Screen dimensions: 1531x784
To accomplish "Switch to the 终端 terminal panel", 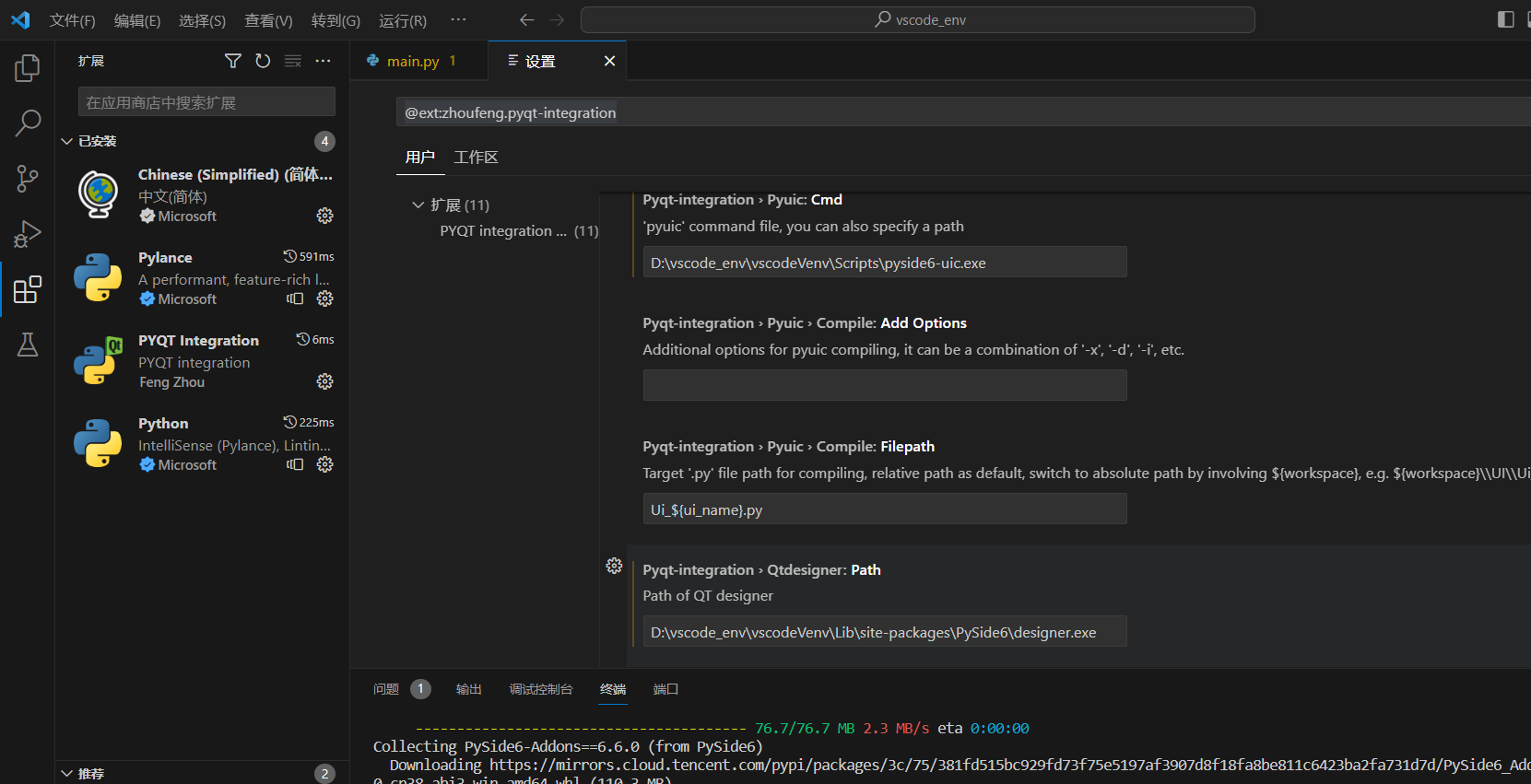I will point(613,689).
